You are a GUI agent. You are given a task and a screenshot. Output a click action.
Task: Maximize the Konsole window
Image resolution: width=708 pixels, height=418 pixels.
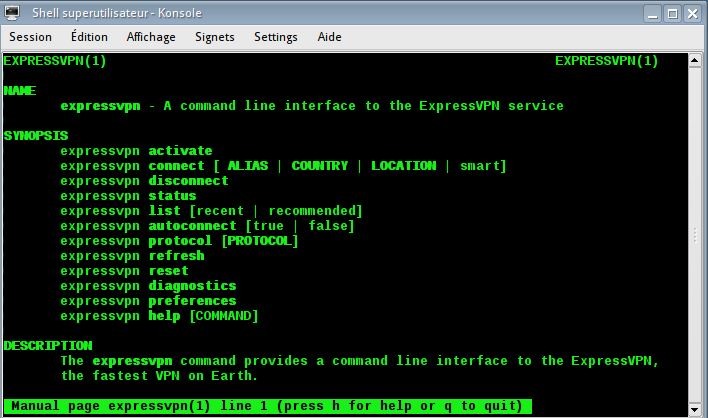672,14
